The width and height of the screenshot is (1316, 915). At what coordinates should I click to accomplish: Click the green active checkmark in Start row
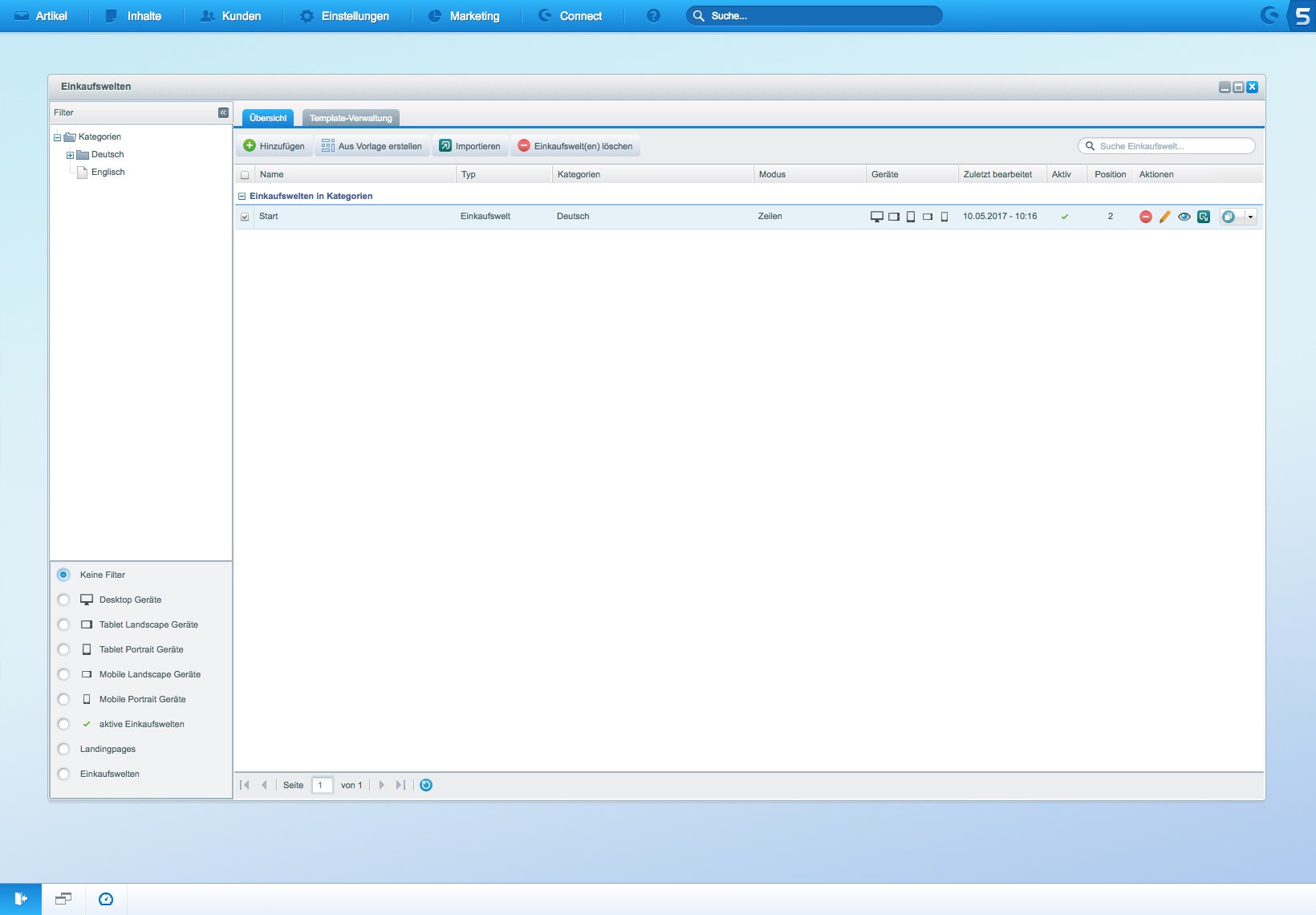click(x=1065, y=217)
